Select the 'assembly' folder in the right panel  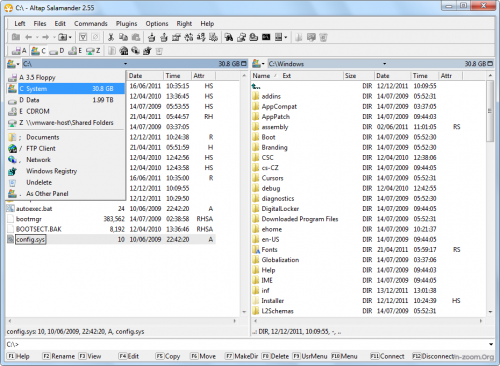click(x=275, y=127)
